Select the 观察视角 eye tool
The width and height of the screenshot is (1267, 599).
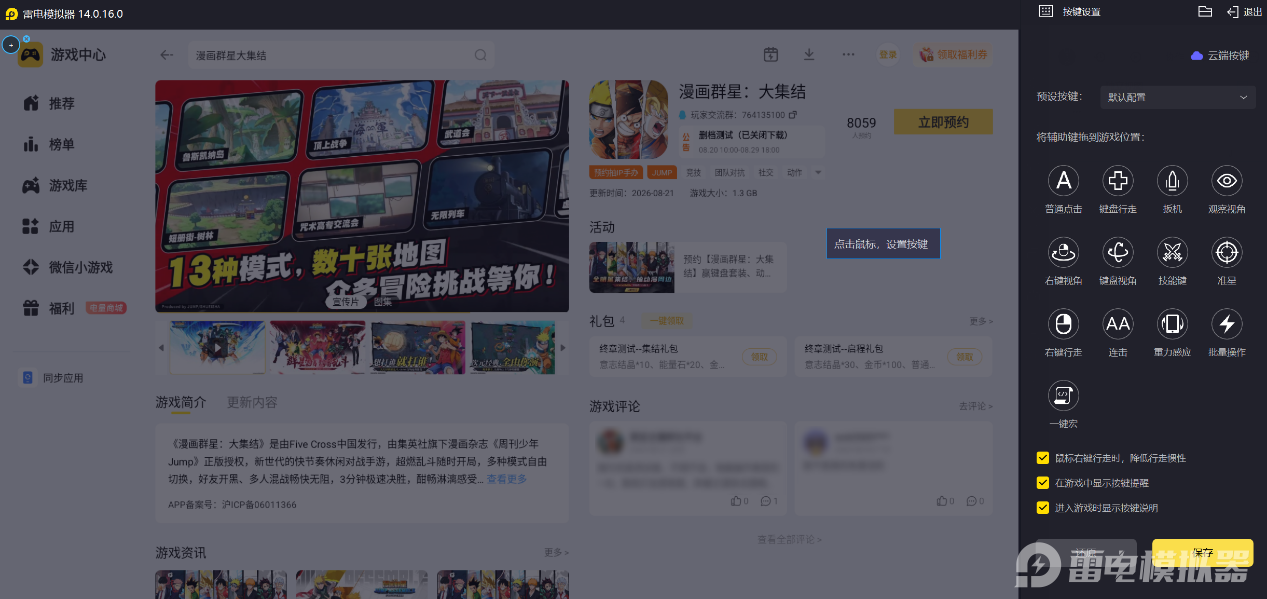[x=1227, y=180]
